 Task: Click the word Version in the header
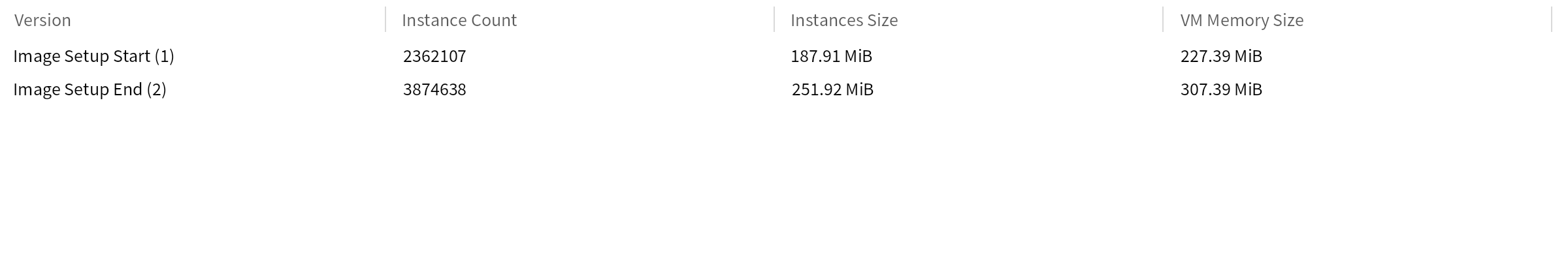tap(42, 20)
